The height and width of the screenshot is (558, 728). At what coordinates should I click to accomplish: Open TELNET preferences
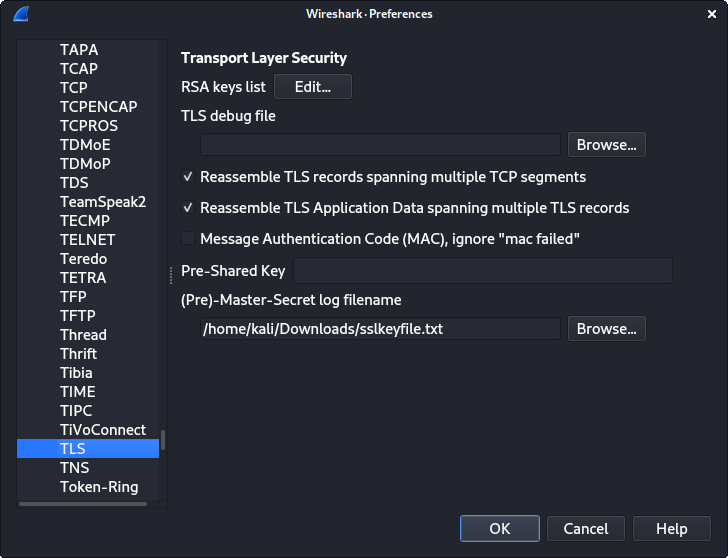pos(88,240)
